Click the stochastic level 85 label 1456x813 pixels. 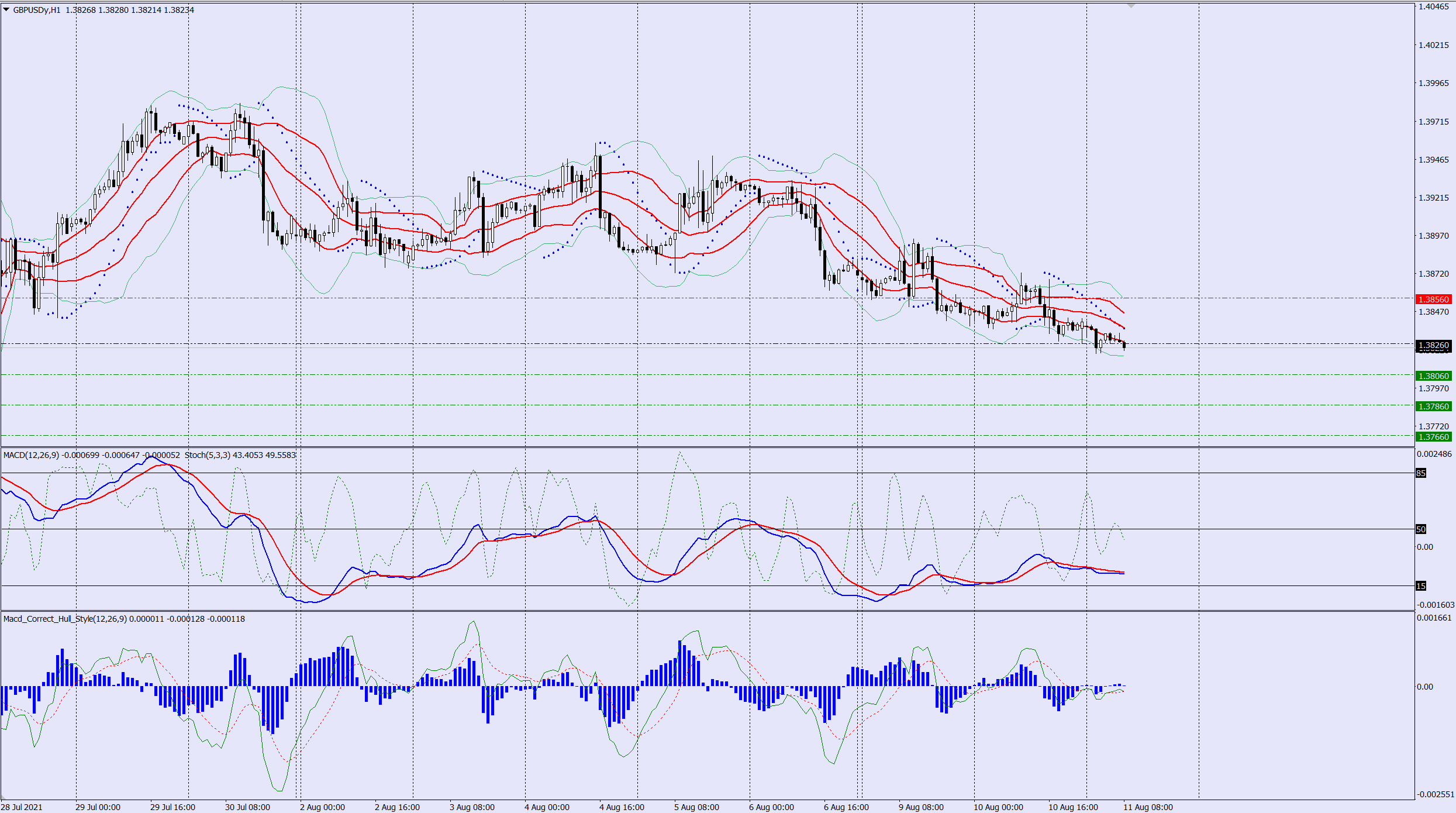1421,473
